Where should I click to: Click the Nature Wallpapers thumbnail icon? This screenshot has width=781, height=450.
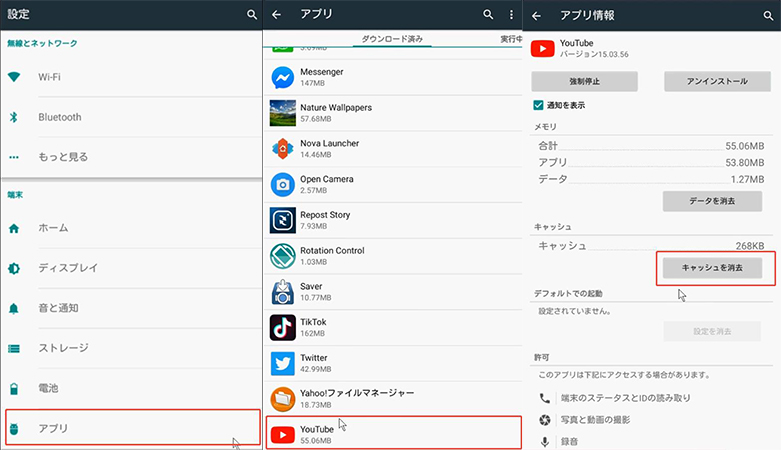click(x=282, y=113)
